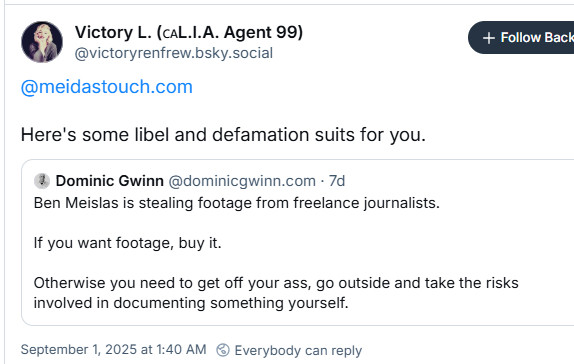Open the Victory L. display name link
The image size is (574, 364).
tap(189, 32)
